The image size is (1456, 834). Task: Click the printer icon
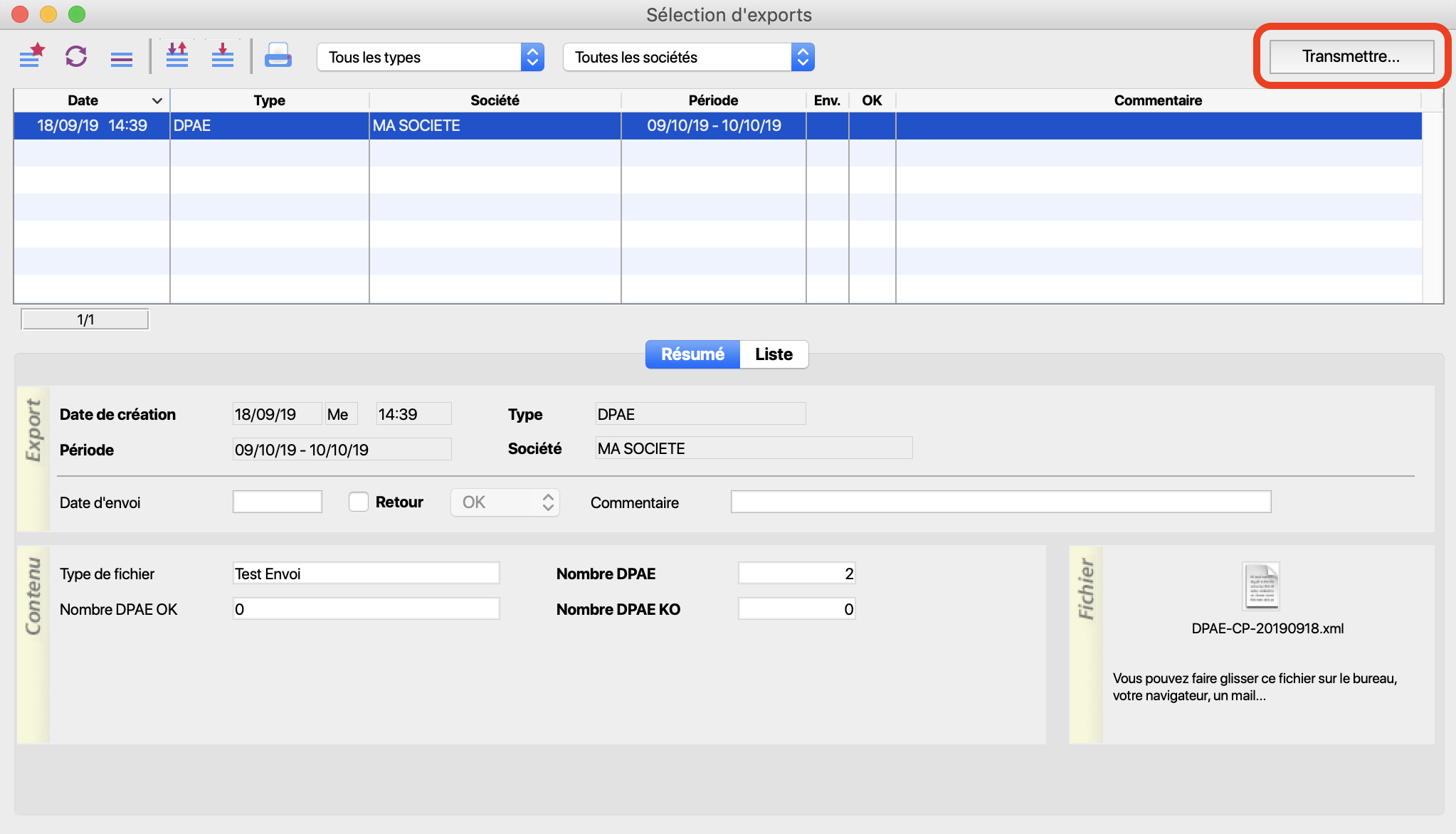[x=278, y=55]
